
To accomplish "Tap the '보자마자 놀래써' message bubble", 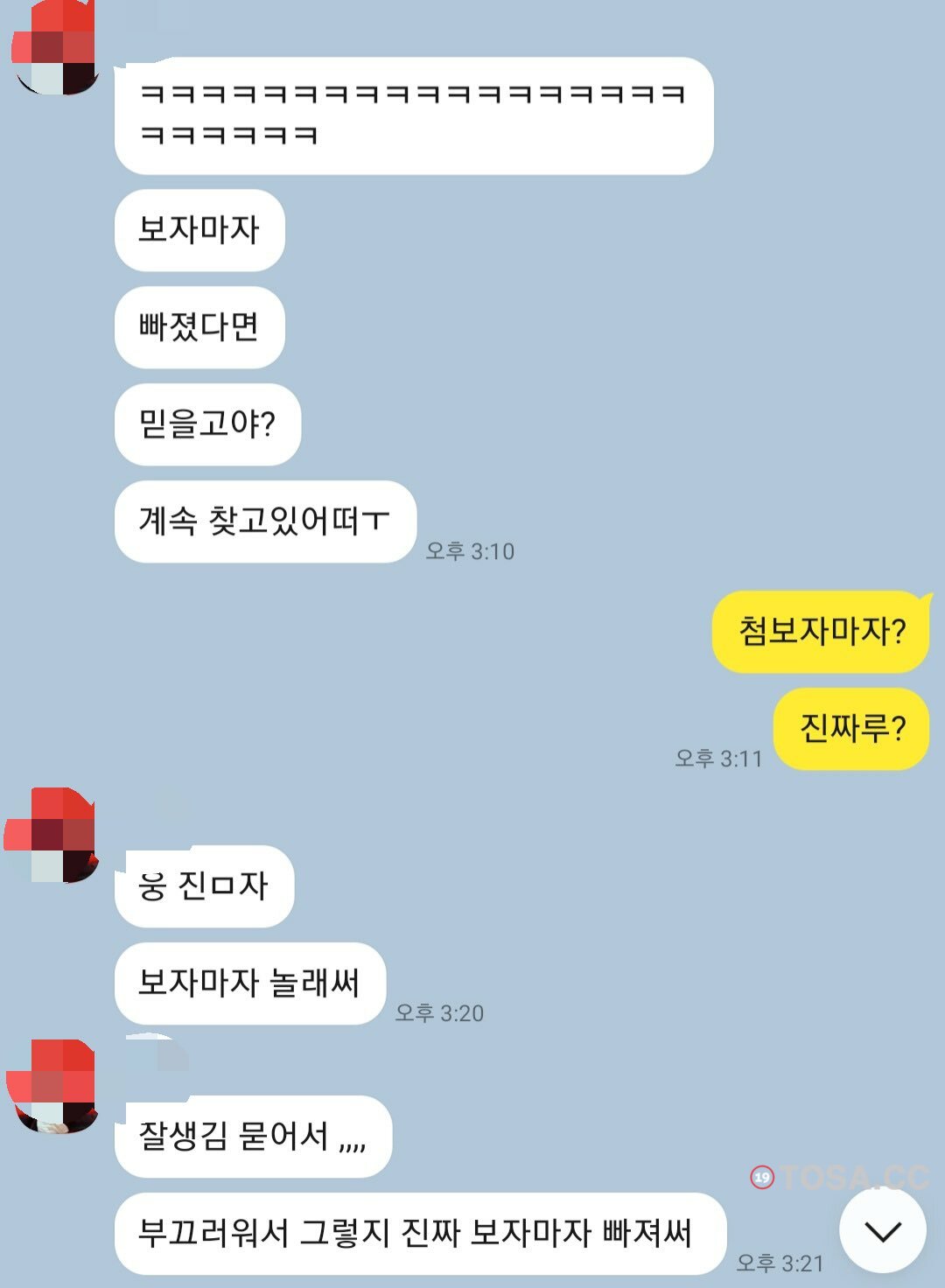I will pyautogui.click(x=249, y=983).
